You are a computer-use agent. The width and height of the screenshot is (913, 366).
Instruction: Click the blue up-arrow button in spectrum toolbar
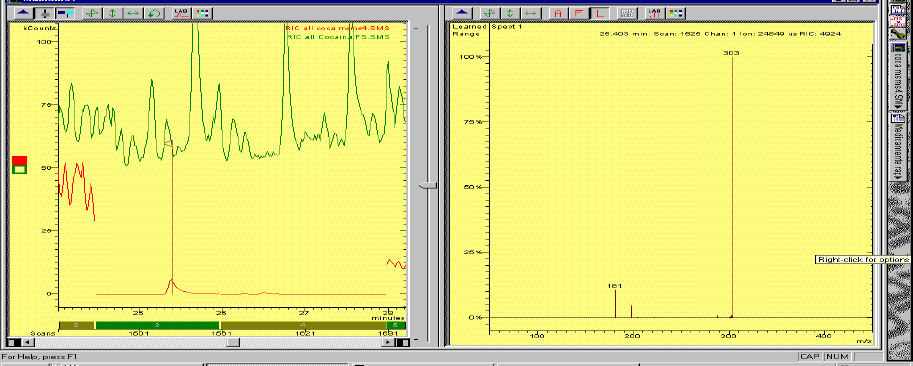462,12
